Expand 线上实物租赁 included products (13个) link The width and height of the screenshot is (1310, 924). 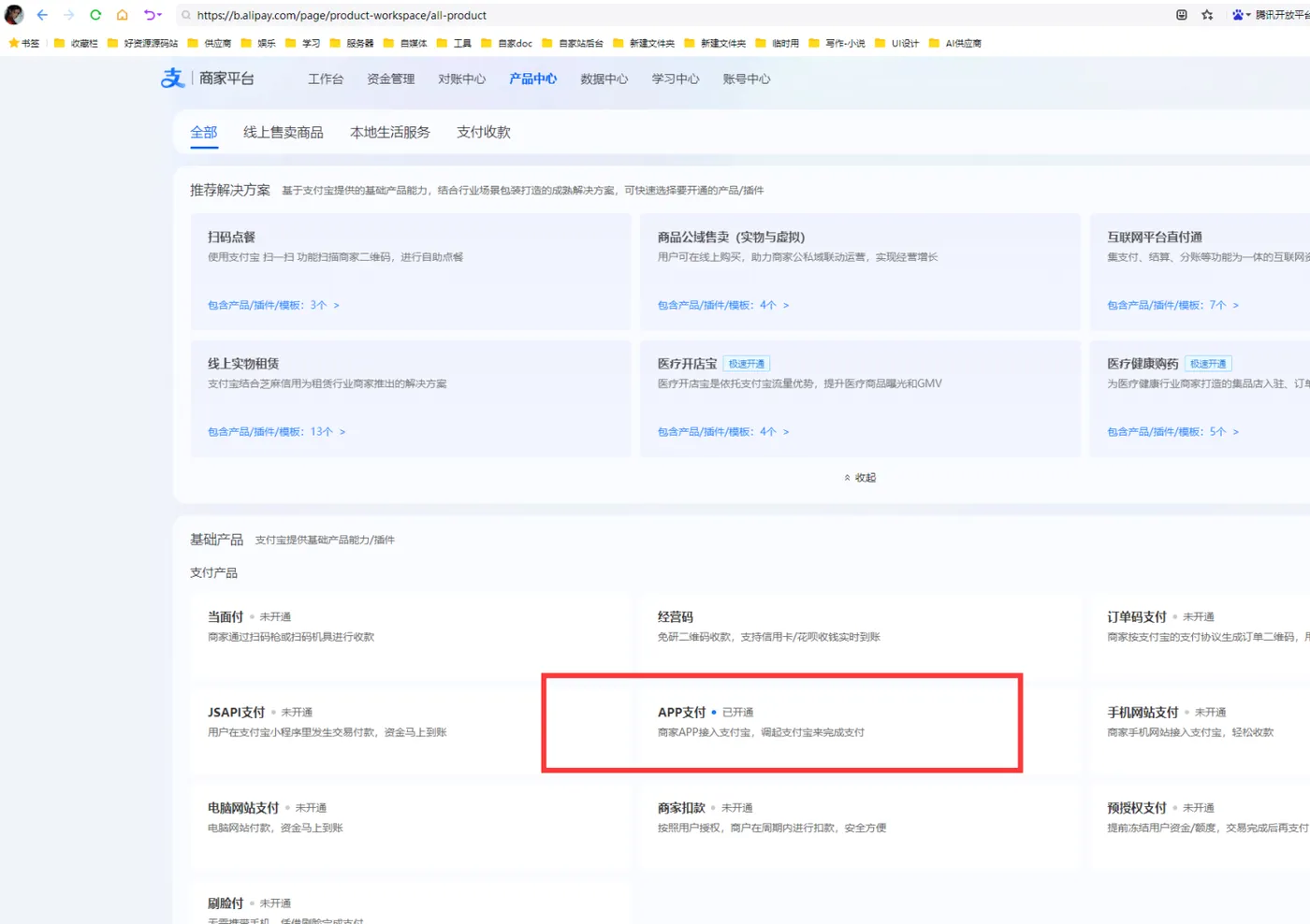pos(277,431)
